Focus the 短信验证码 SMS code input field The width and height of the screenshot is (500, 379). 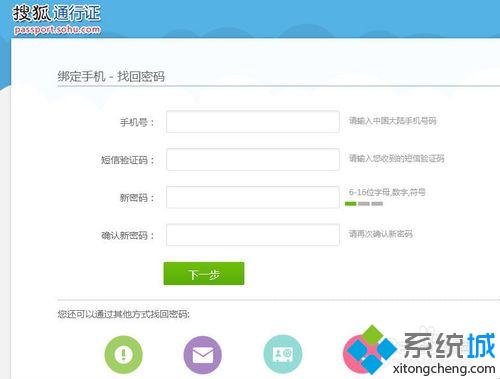[253, 159]
